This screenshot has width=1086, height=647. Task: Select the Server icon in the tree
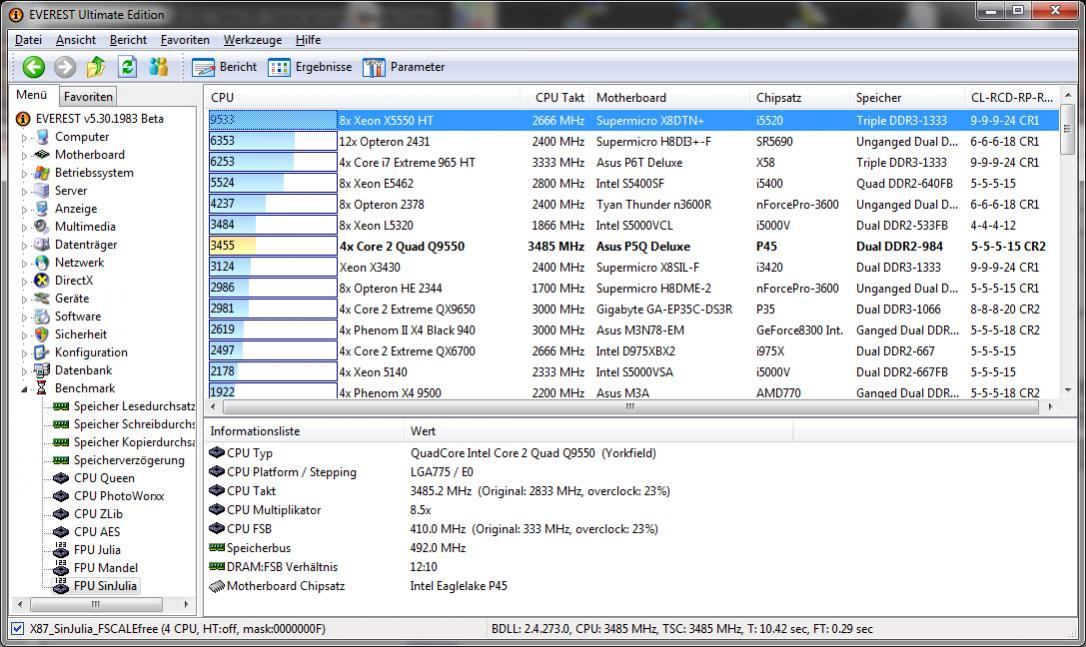click(x=42, y=190)
